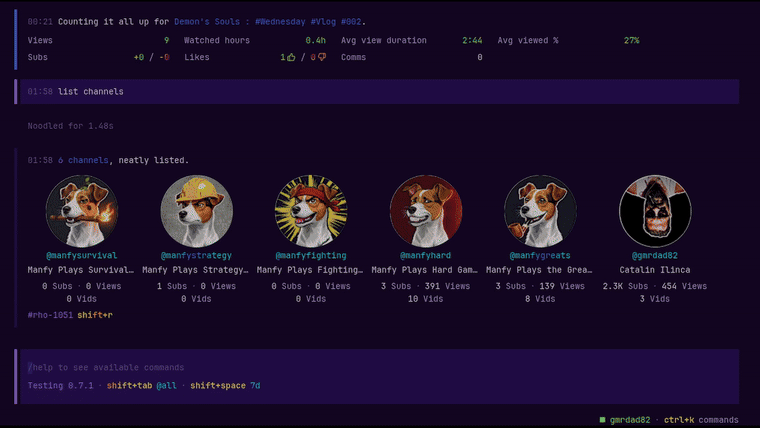
Task: Click the thumbs-up likes icon
Action: [291, 57]
